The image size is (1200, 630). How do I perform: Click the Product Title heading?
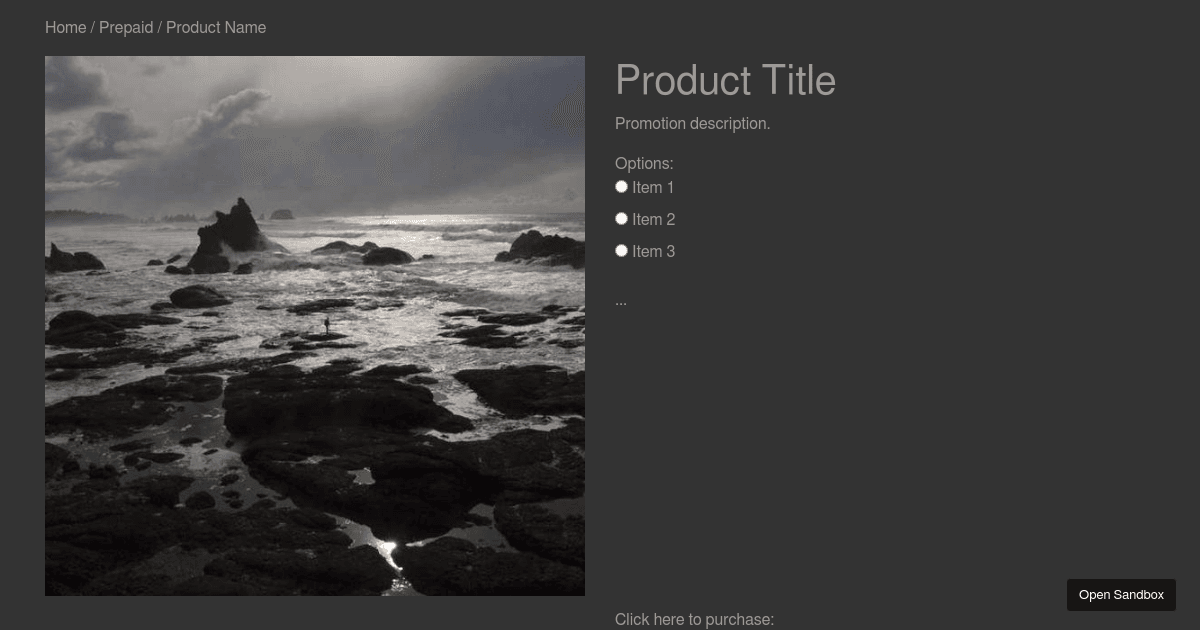(x=725, y=81)
